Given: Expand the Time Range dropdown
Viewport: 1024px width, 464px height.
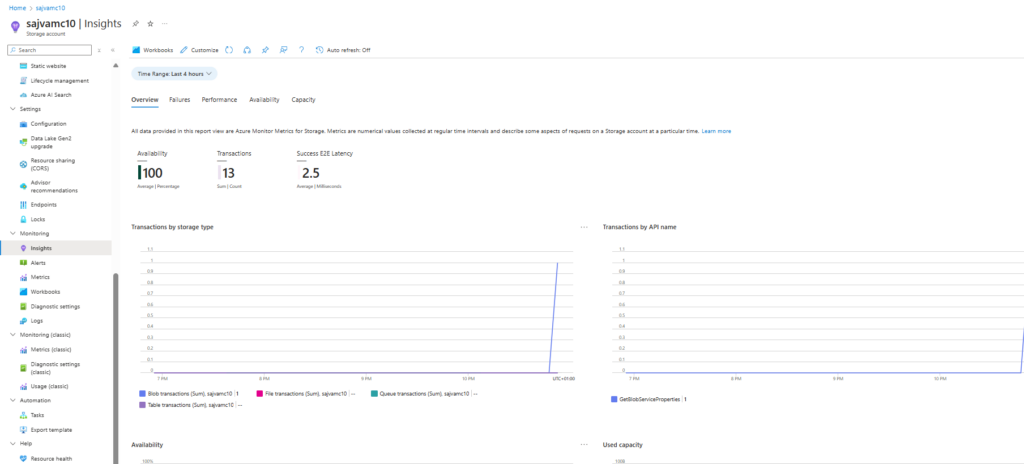Looking at the screenshot, I should point(175,73).
